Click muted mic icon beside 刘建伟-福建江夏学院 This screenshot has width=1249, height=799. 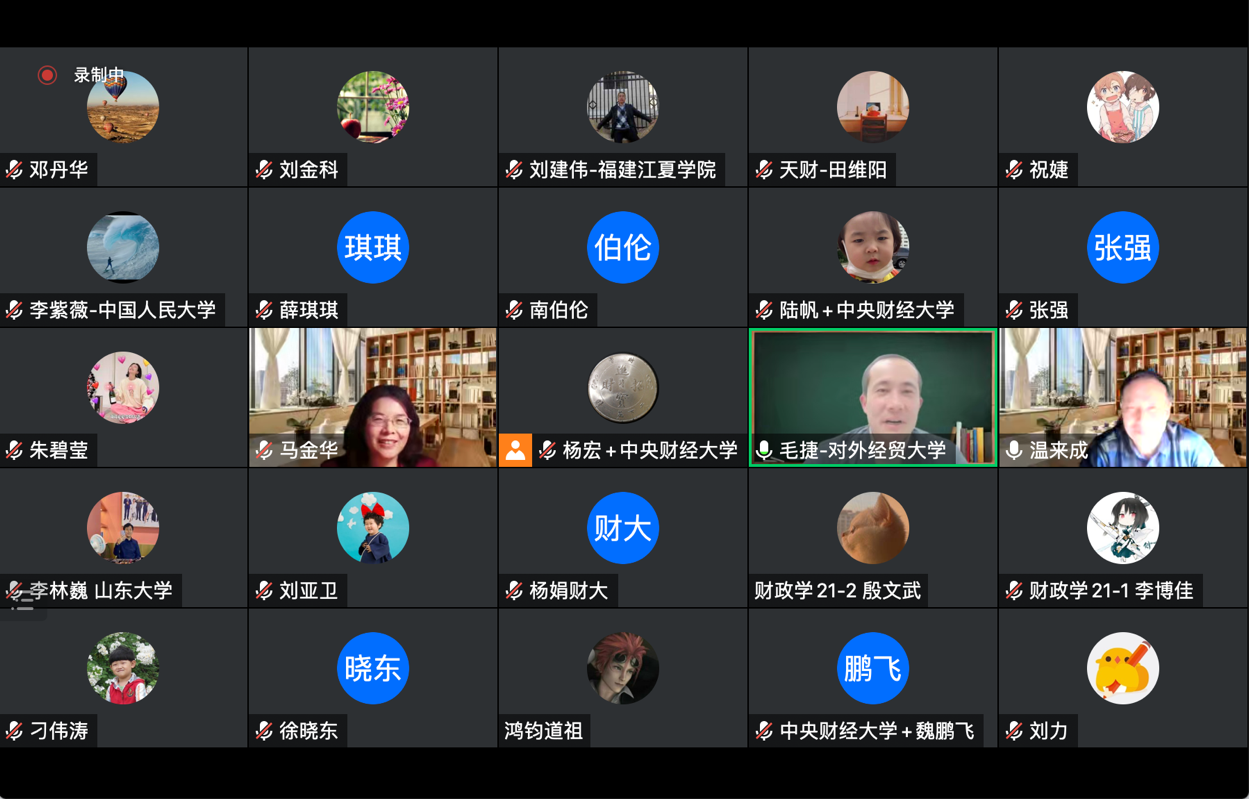[x=514, y=170]
